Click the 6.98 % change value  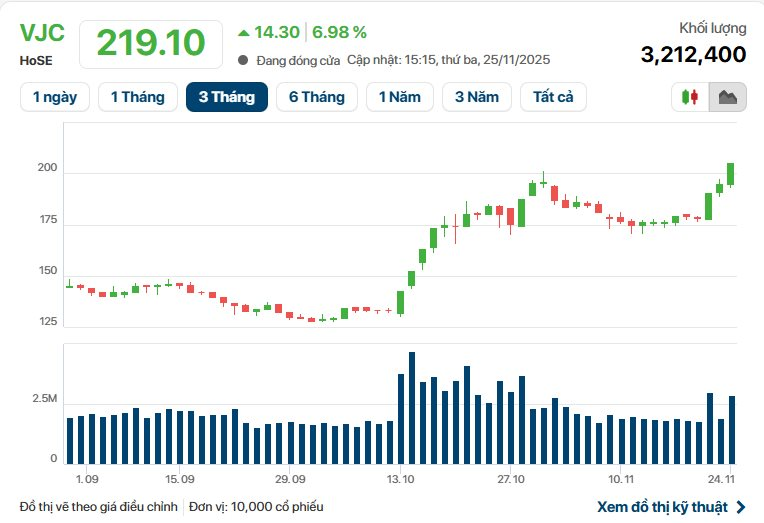tap(339, 32)
